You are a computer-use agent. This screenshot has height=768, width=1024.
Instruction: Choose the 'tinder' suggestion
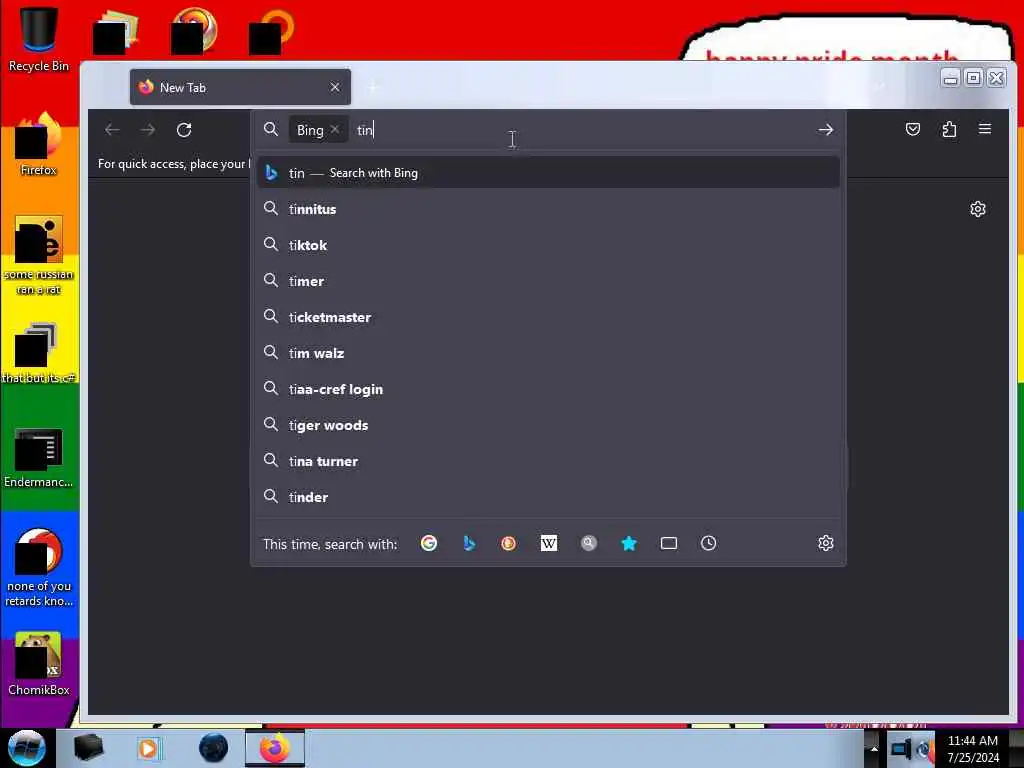(x=549, y=497)
